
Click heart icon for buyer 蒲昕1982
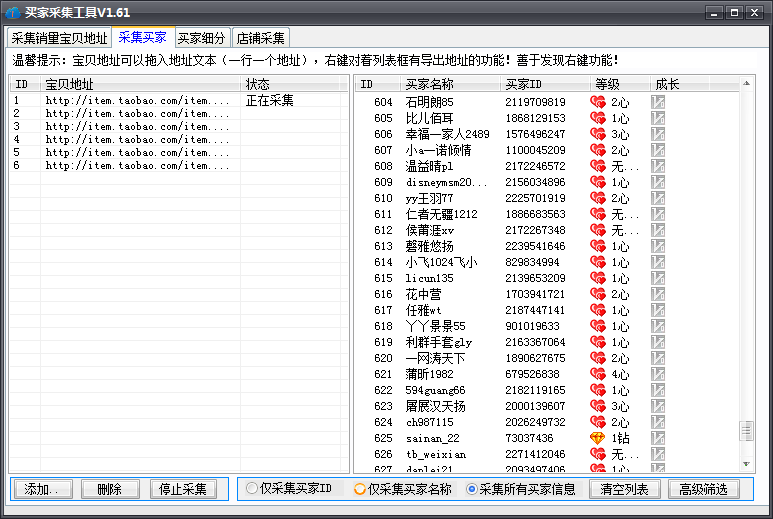pos(598,374)
